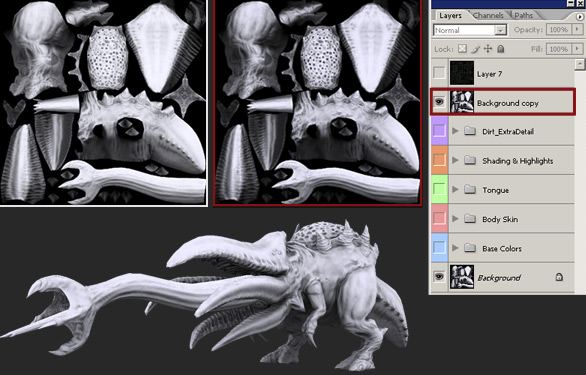Image resolution: width=586 pixels, height=375 pixels.
Task: Click the Background layer padlock icon
Action: pyautogui.click(x=559, y=277)
